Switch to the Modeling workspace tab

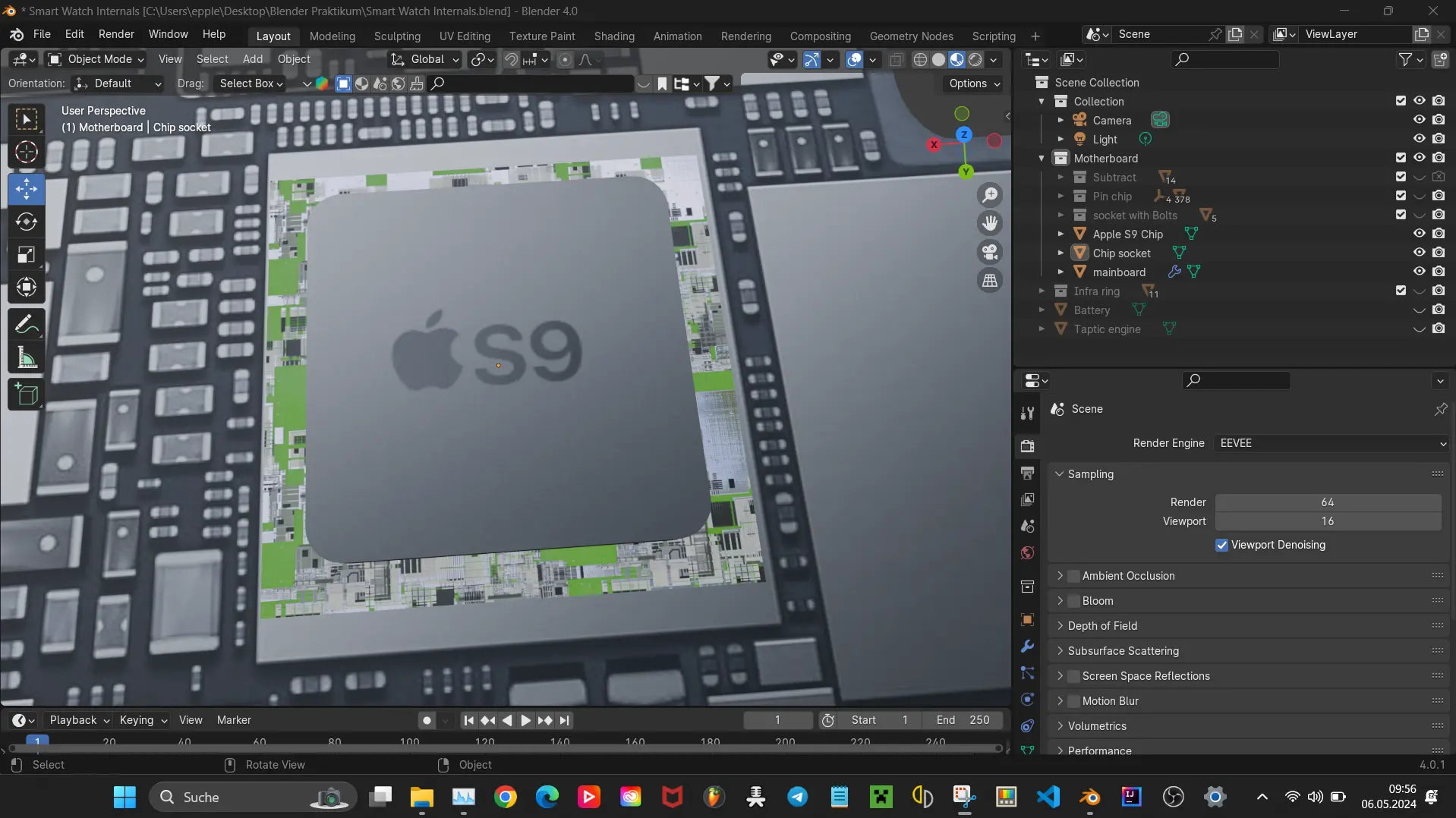pyautogui.click(x=332, y=36)
